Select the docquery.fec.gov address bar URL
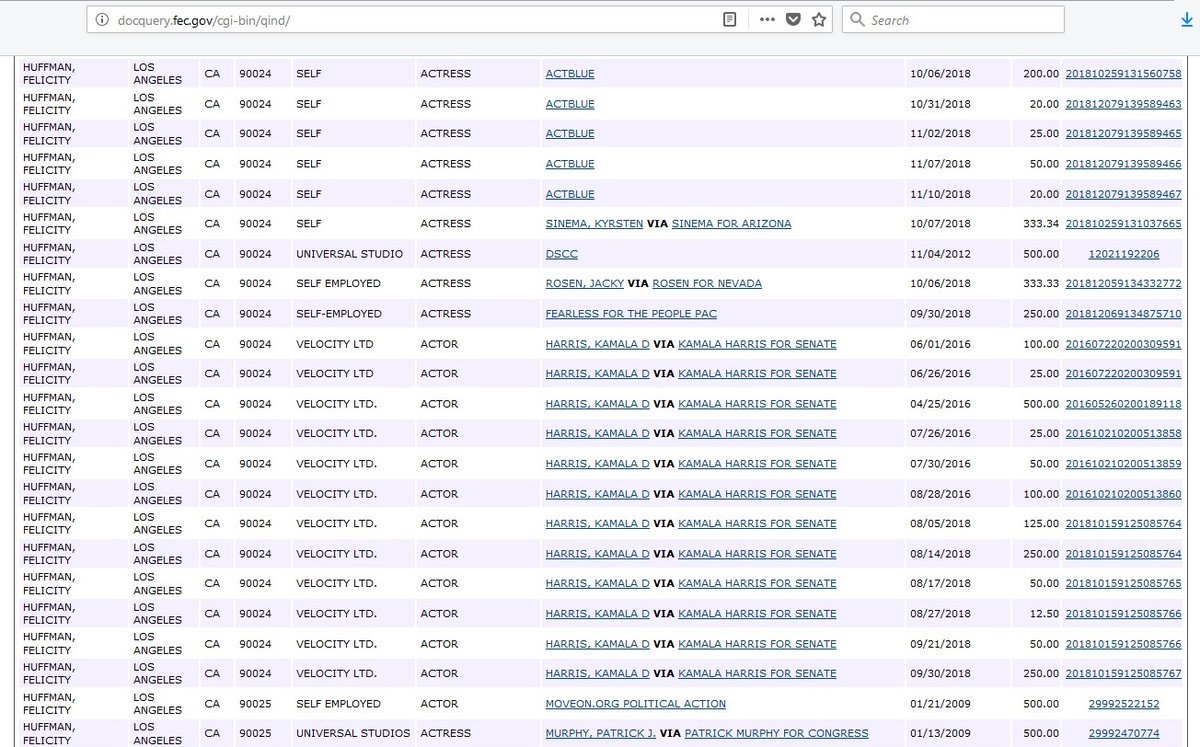 coord(205,20)
